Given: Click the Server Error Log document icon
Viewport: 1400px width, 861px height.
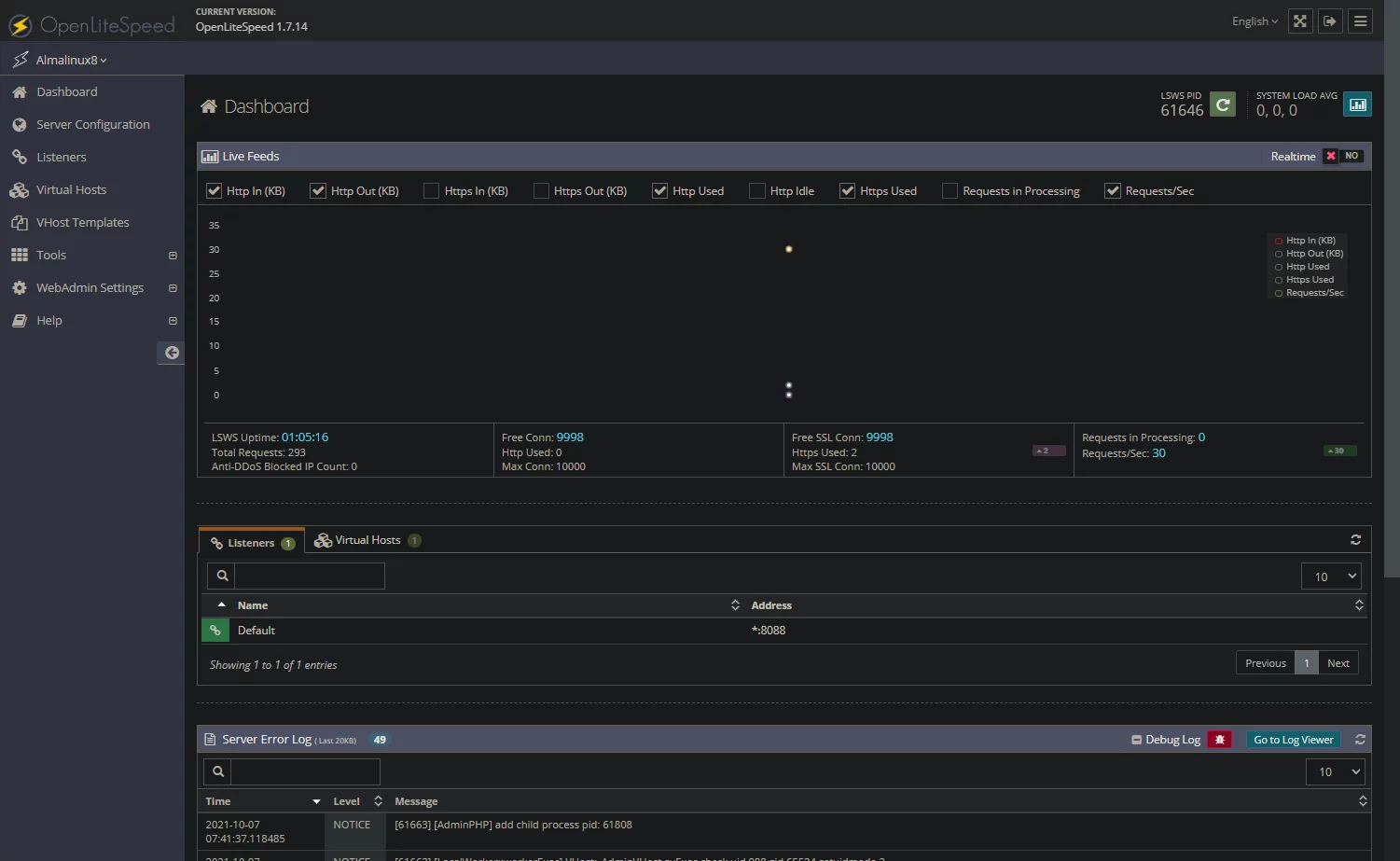Looking at the screenshot, I should pyautogui.click(x=210, y=740).
